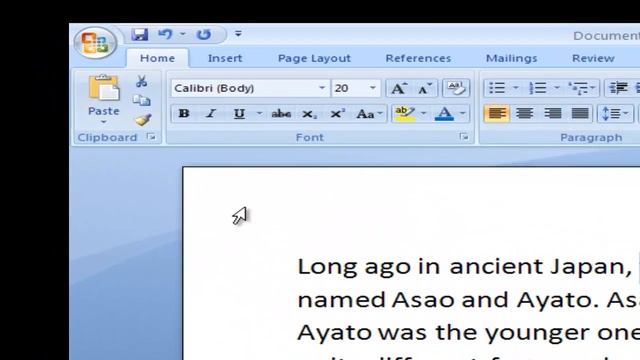640x360 pixels.
Task: Open the Review tab
Action: point(593,58)
